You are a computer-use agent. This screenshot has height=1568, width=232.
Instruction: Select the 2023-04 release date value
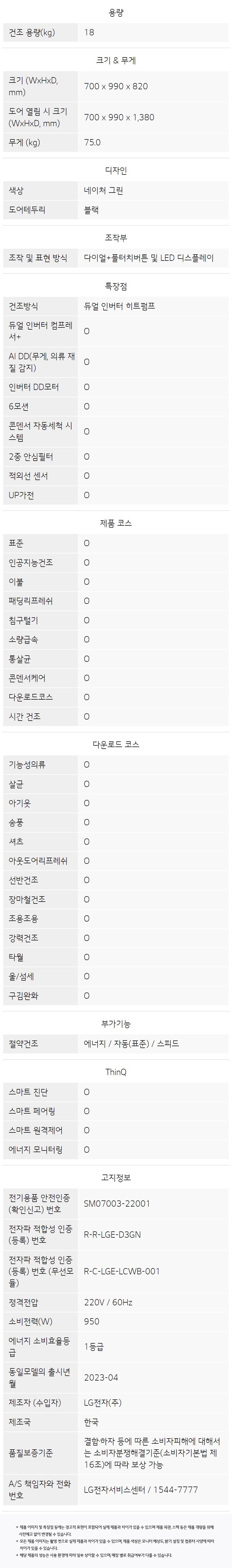(101, 1378)
